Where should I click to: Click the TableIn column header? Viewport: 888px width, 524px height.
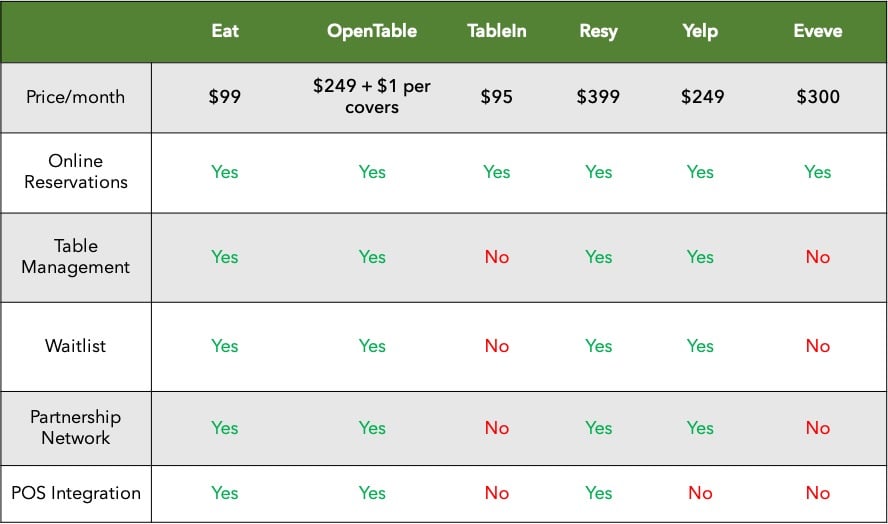(497, 31)
